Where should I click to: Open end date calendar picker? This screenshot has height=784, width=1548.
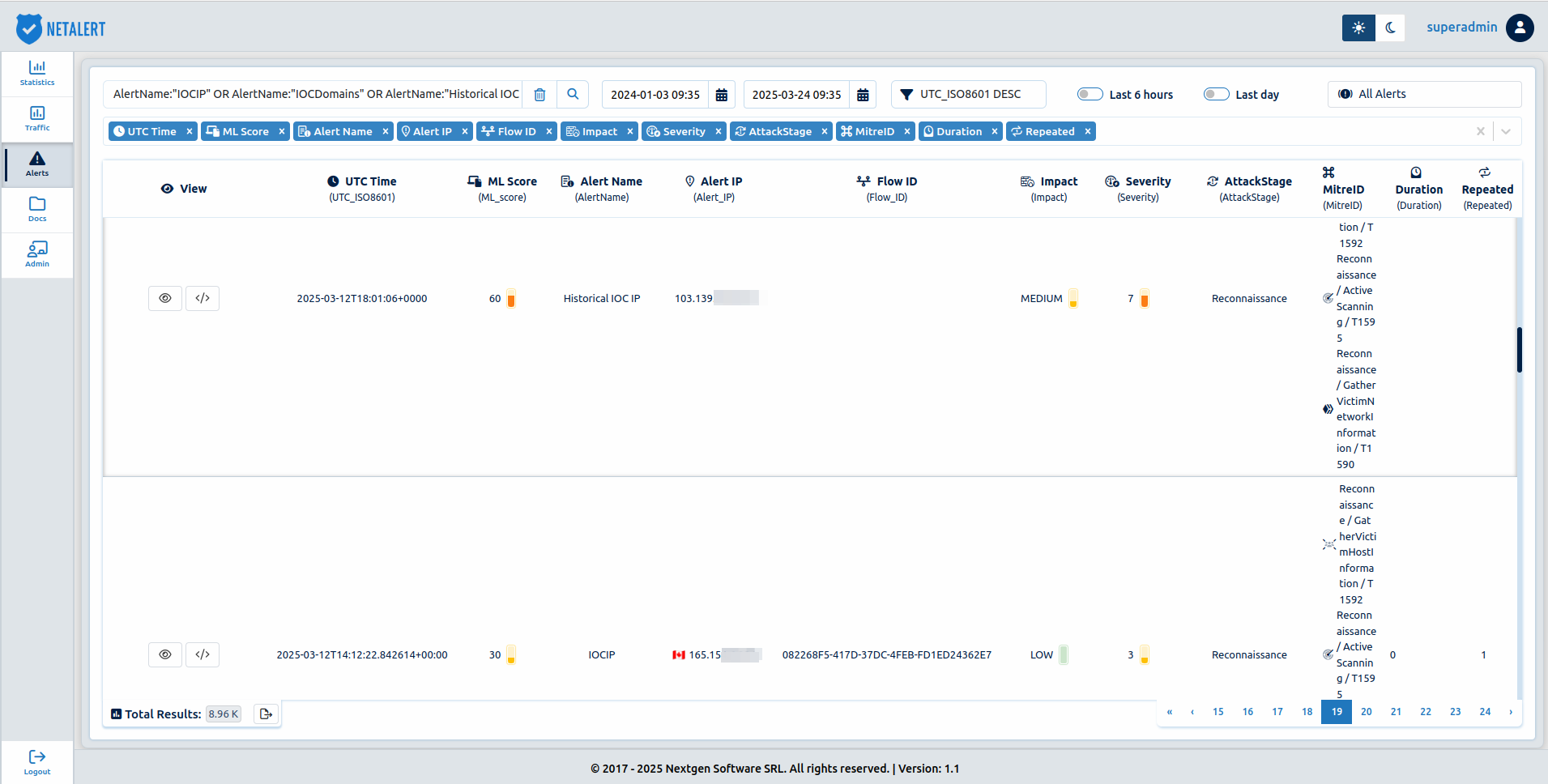[863, 95]
